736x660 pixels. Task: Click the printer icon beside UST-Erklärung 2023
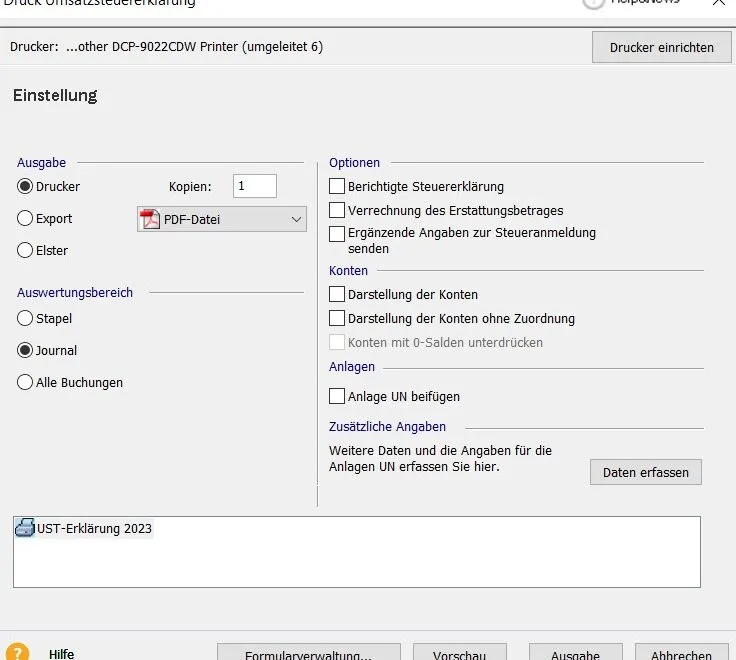coord(24,528)
